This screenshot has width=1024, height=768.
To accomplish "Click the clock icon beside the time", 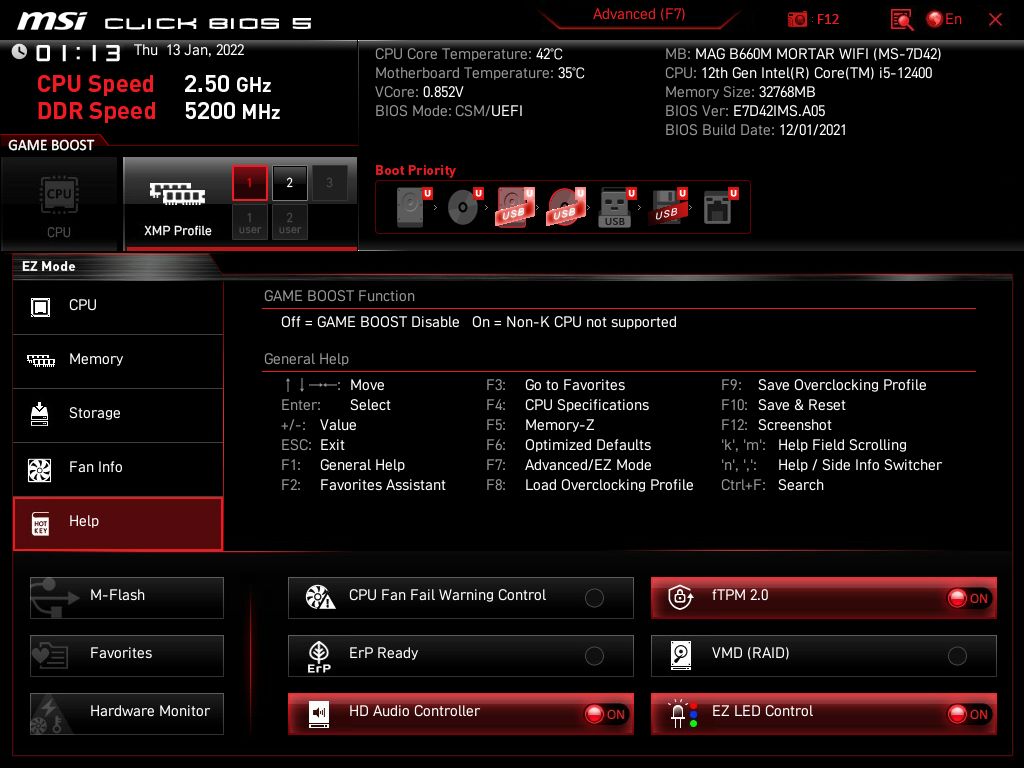I will (19, 52).
